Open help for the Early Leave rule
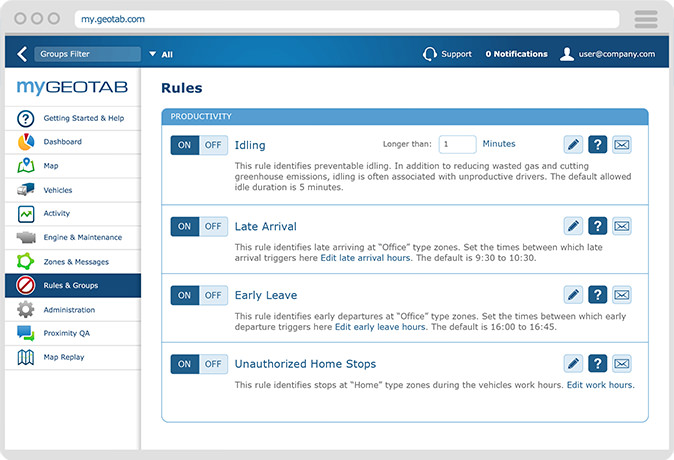Screen dimensions: 674x460 pyautogui.click(x=597, y=294)
